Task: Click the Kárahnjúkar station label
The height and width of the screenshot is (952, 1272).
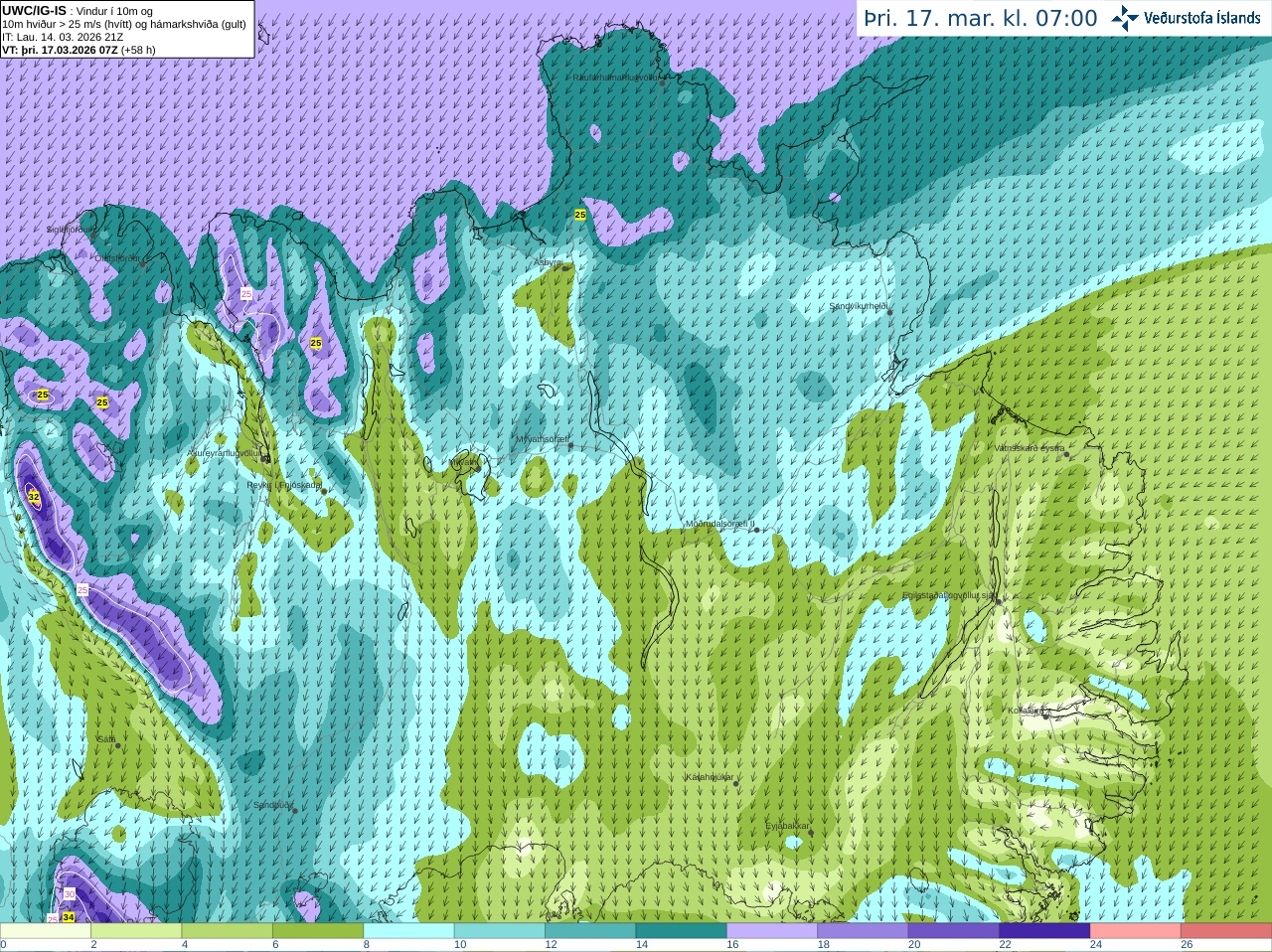Action: coord(710,777)
